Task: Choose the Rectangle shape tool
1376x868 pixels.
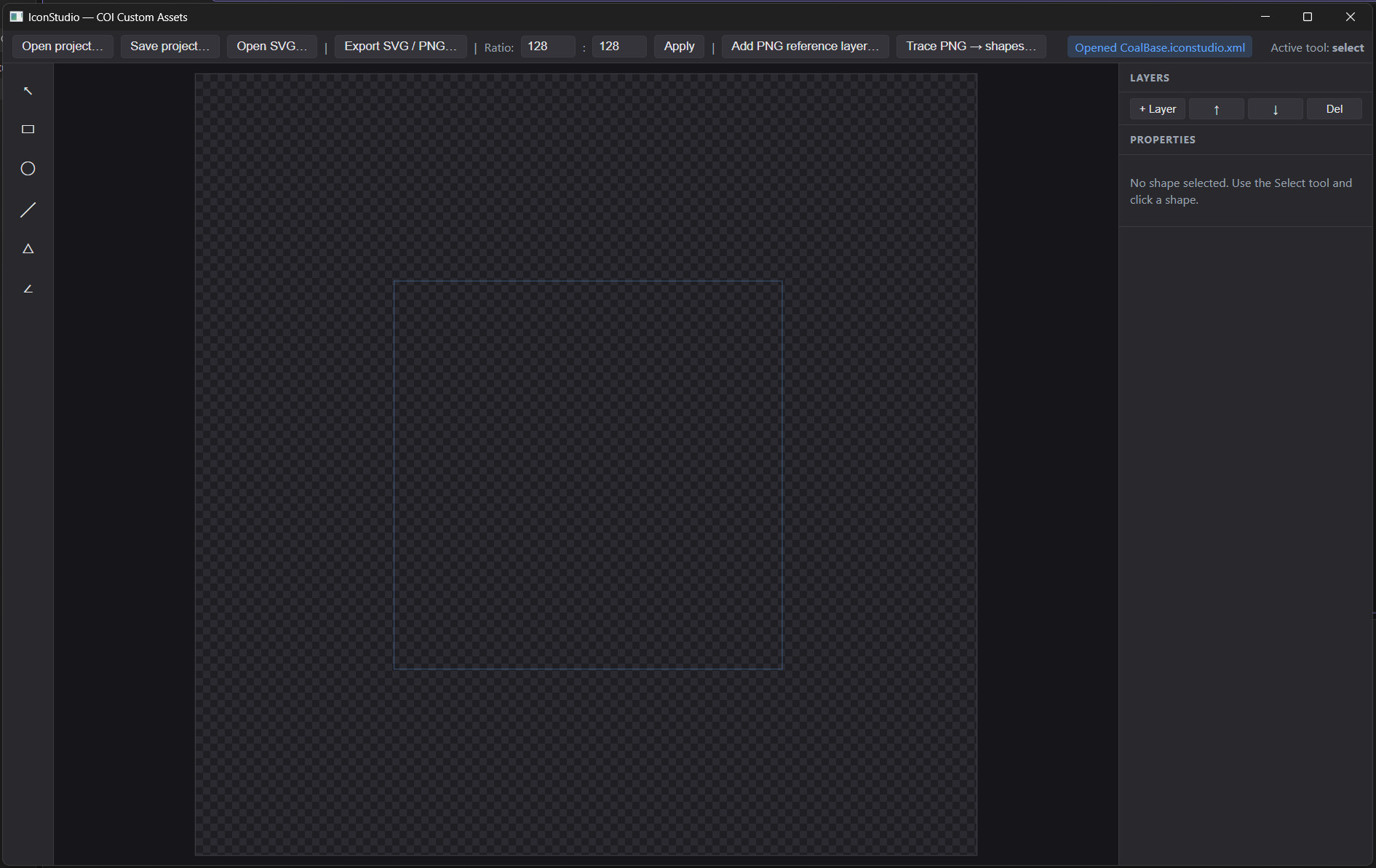Action: 28,130
